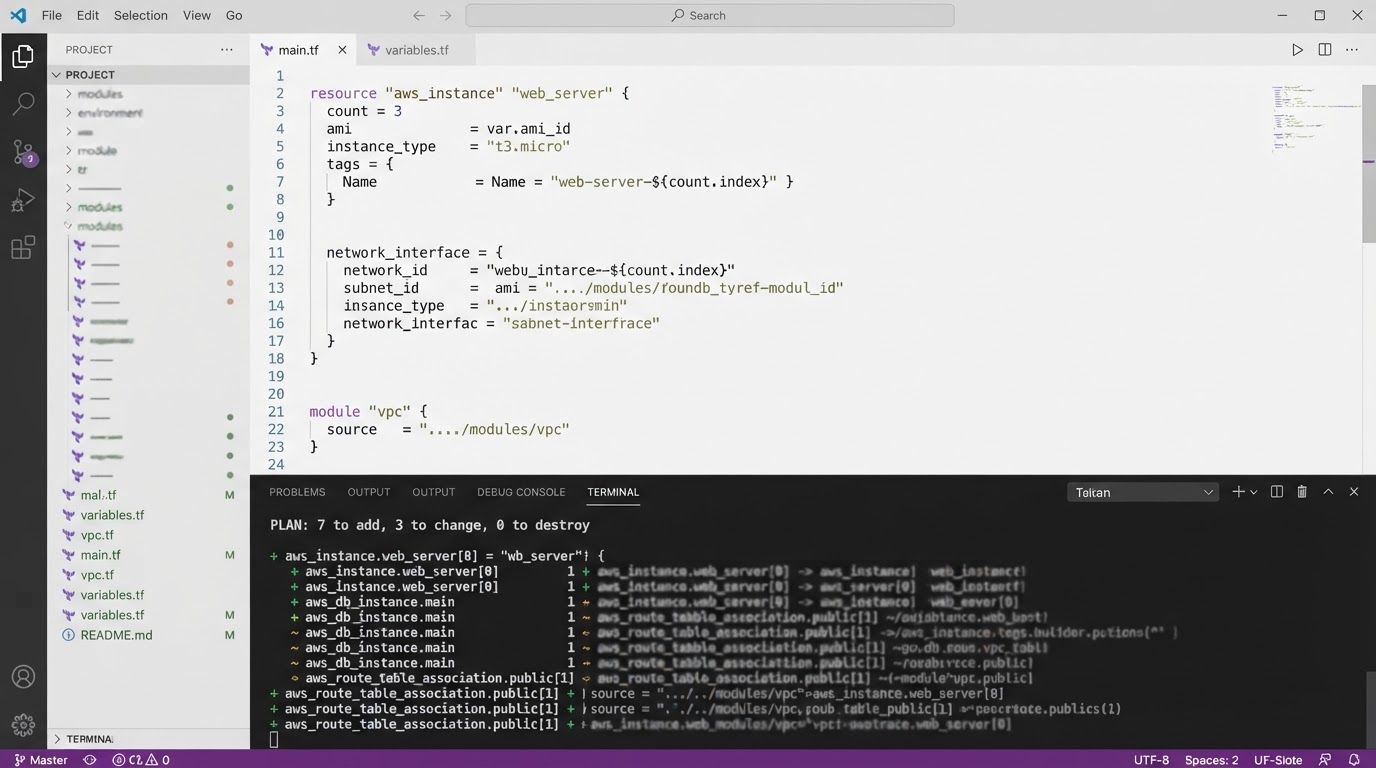Add a new terminal with plus icon

point(1238,491)
